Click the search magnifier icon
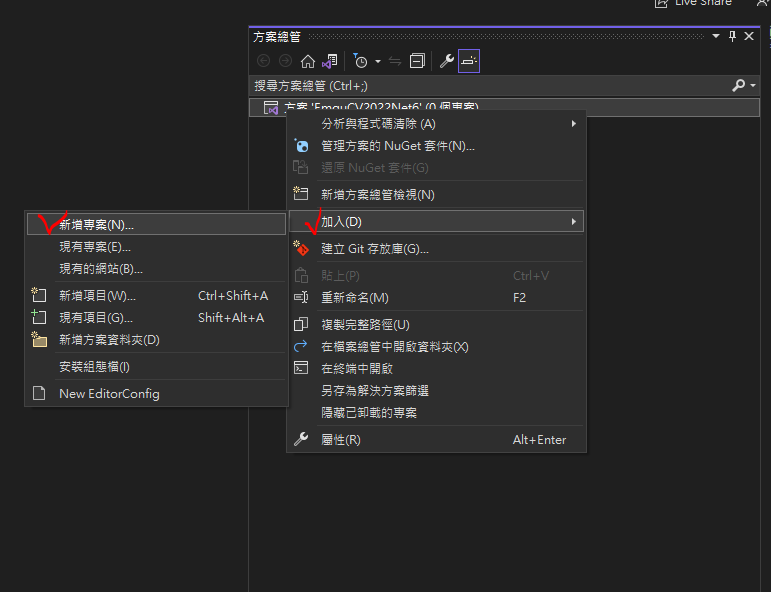 pyautogui.click(x=739, y=86)
